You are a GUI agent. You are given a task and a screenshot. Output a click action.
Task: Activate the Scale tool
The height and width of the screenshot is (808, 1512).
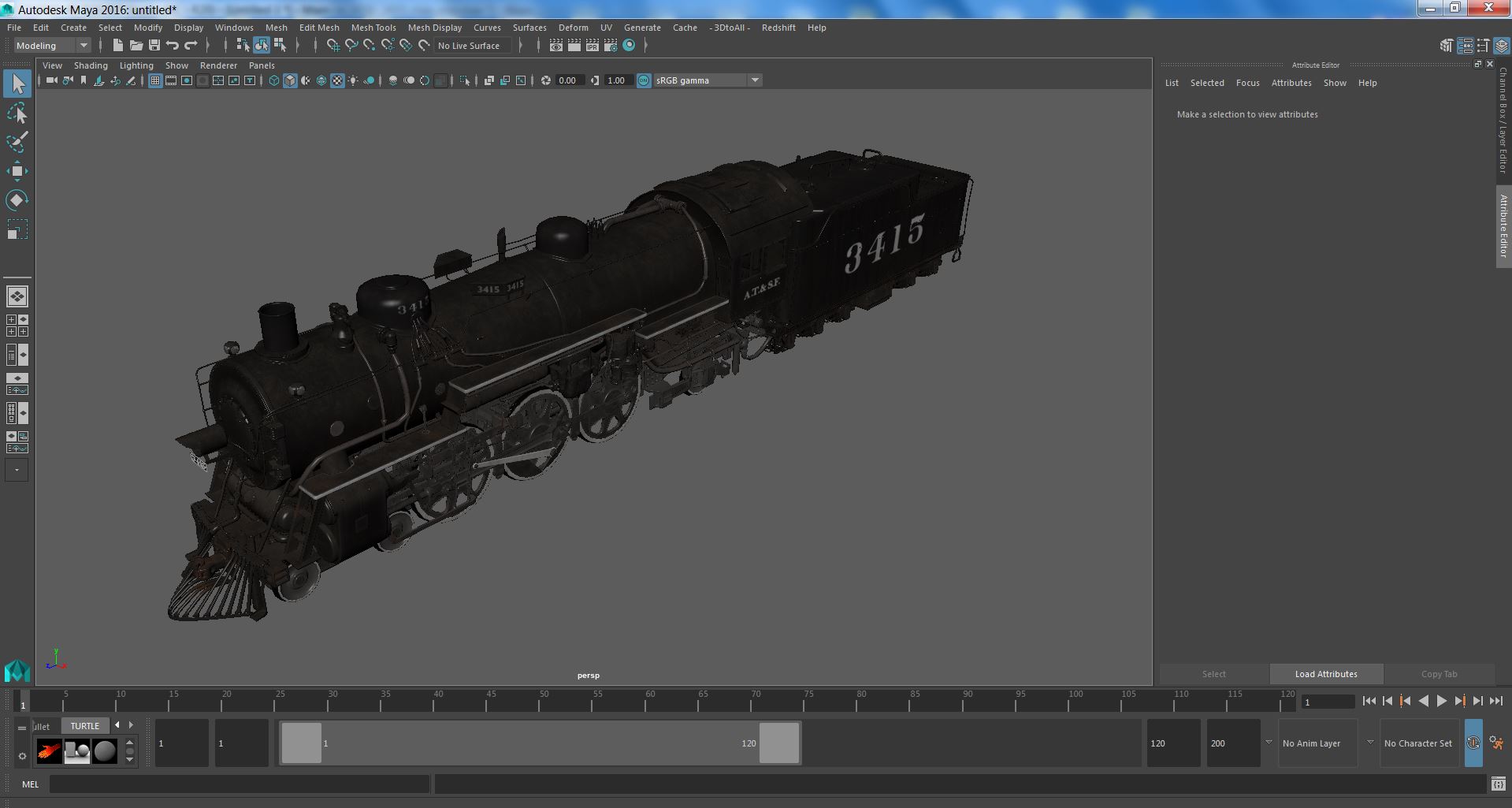pos(17,229)
